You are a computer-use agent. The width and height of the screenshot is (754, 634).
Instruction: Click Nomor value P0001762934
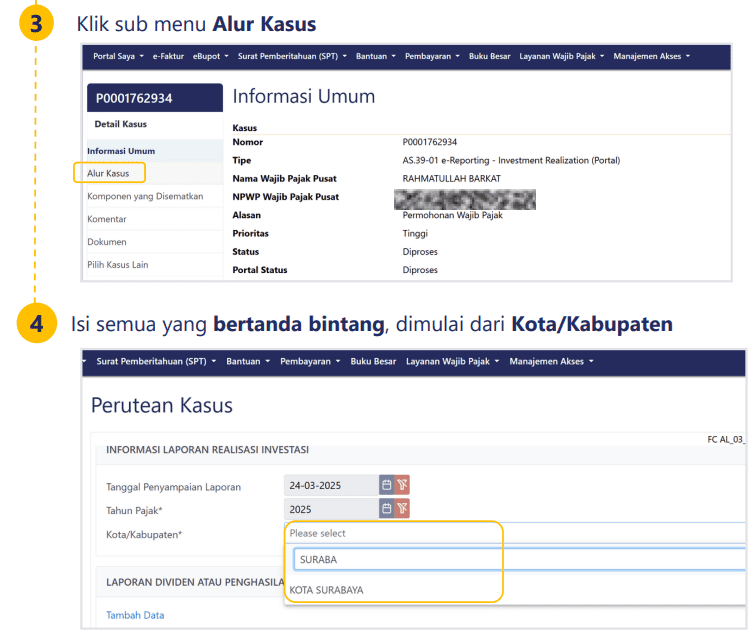(429, 142)
